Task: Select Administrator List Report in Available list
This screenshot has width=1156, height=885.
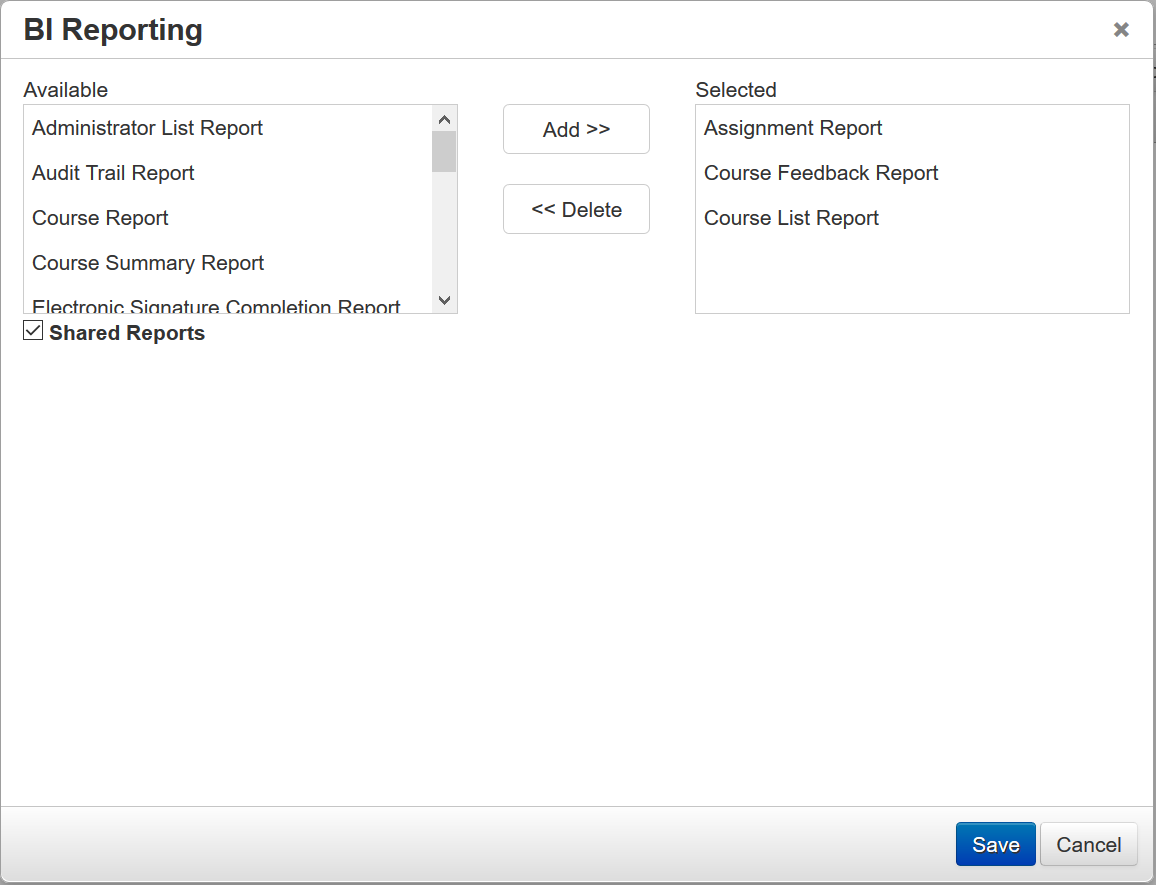Action: pyautogui.click(x=147, y=128)
